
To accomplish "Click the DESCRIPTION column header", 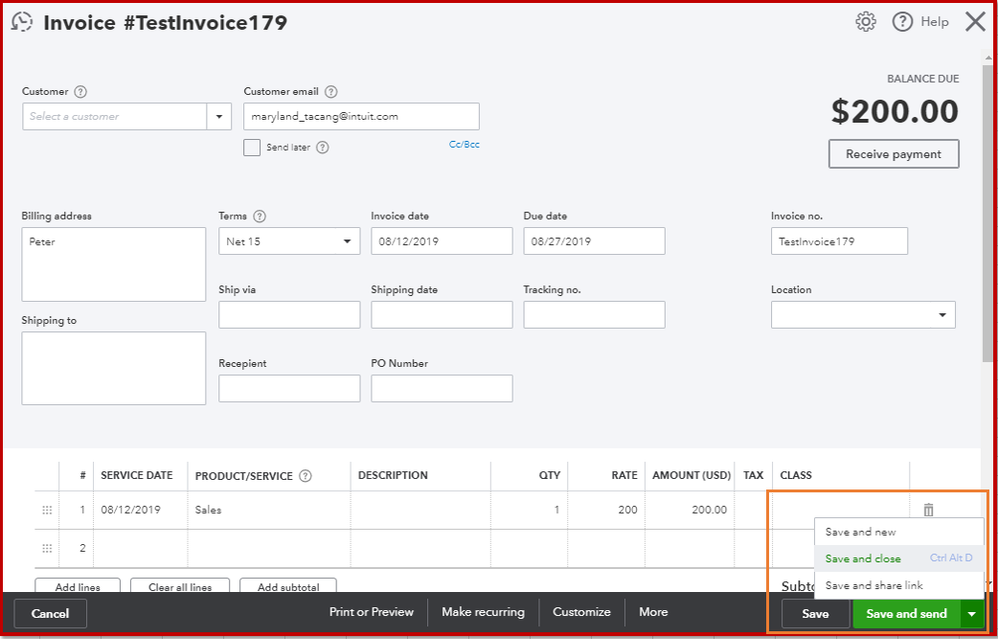I will point(393,475).
